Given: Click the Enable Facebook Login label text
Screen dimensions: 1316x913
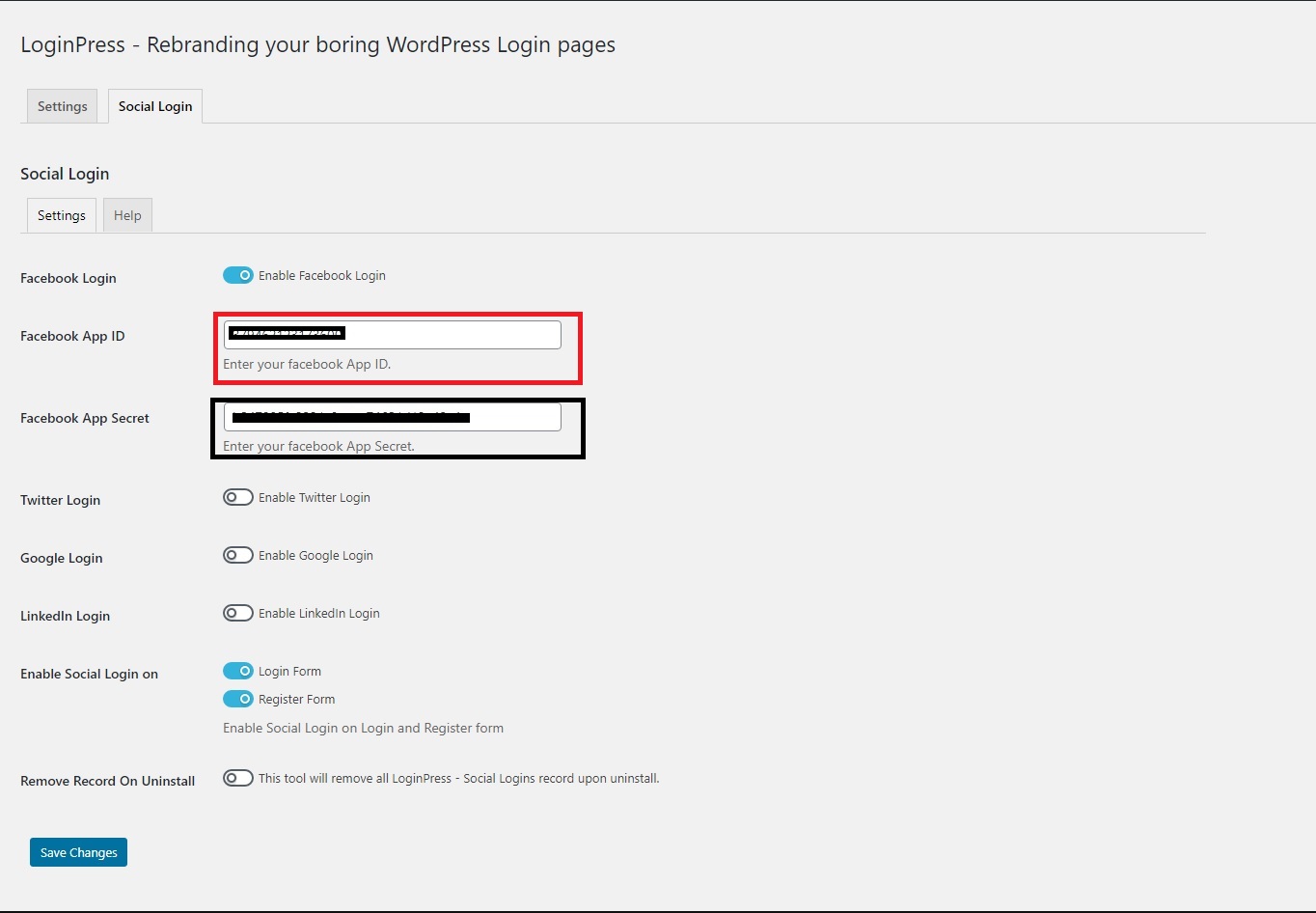Looking at the screenshot, I should [x=322, y=276].
